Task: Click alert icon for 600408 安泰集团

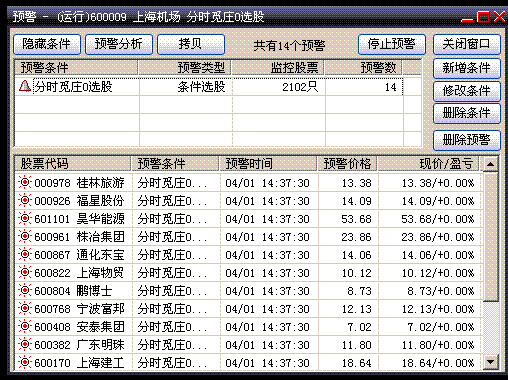Action: (x=25, y=327)
